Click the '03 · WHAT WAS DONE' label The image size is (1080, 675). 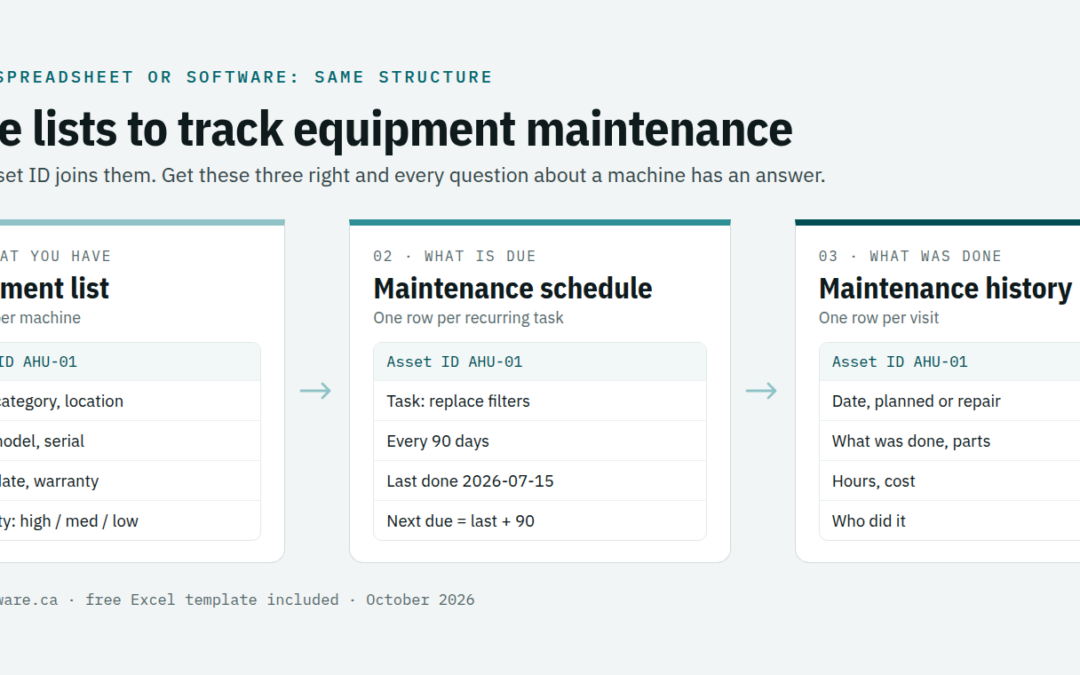910,256
